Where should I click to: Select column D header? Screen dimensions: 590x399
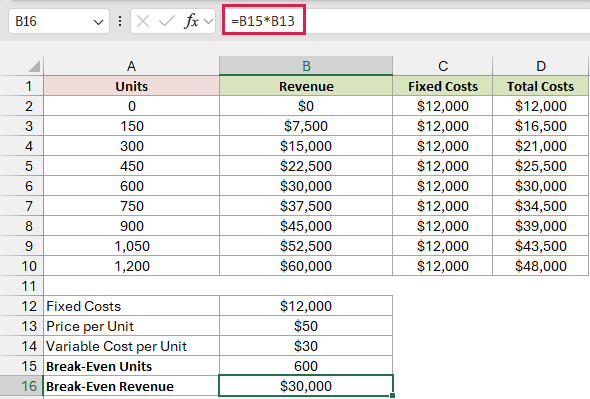pyautogui.click(x=540, y=66)
